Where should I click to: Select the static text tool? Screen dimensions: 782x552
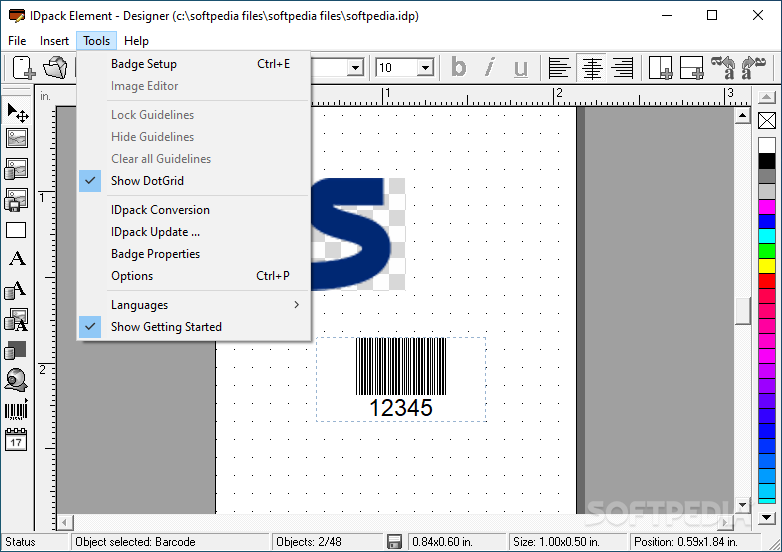pos(17,258)
